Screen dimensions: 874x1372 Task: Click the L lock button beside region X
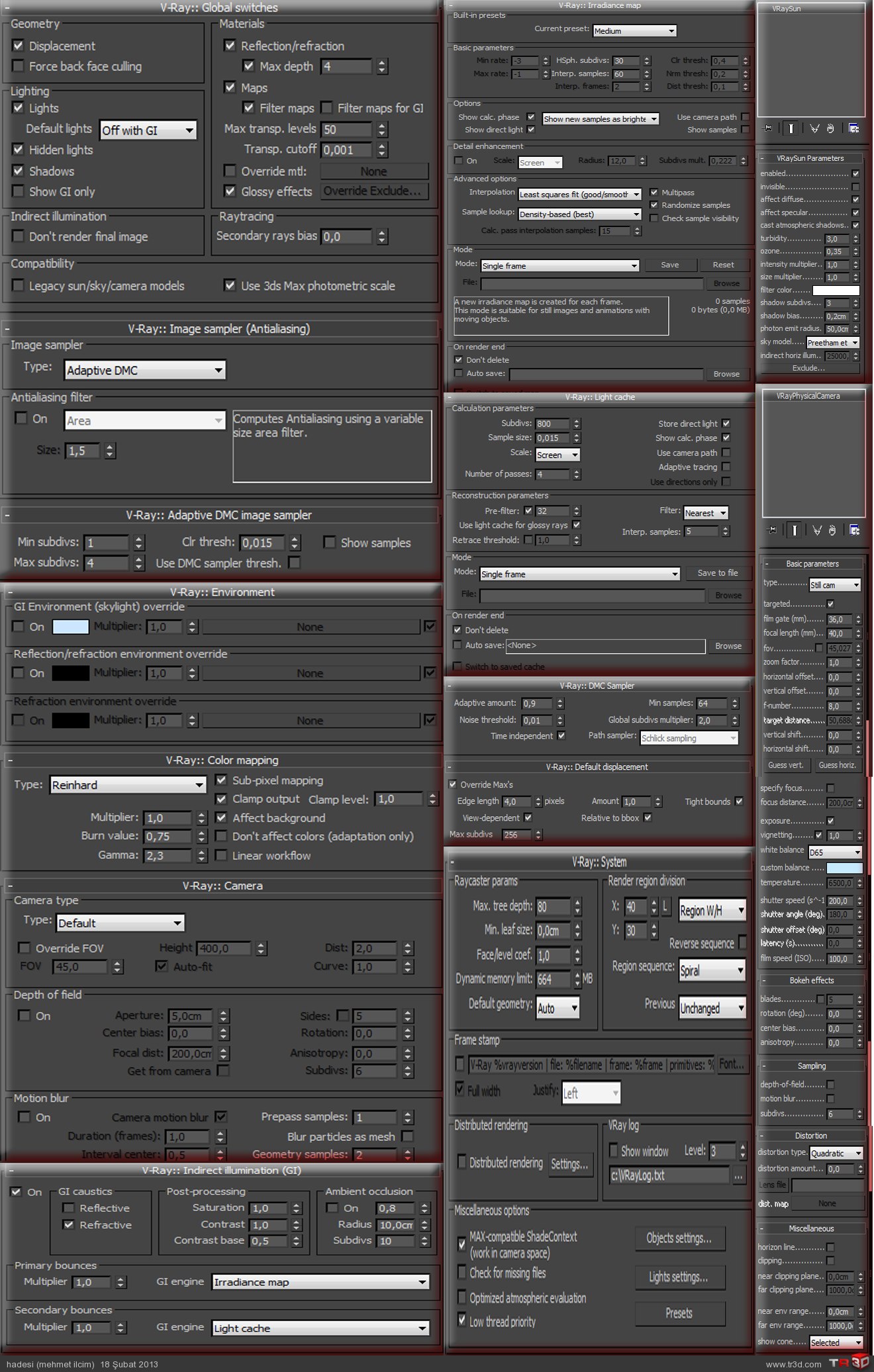[x=665, y=906]
